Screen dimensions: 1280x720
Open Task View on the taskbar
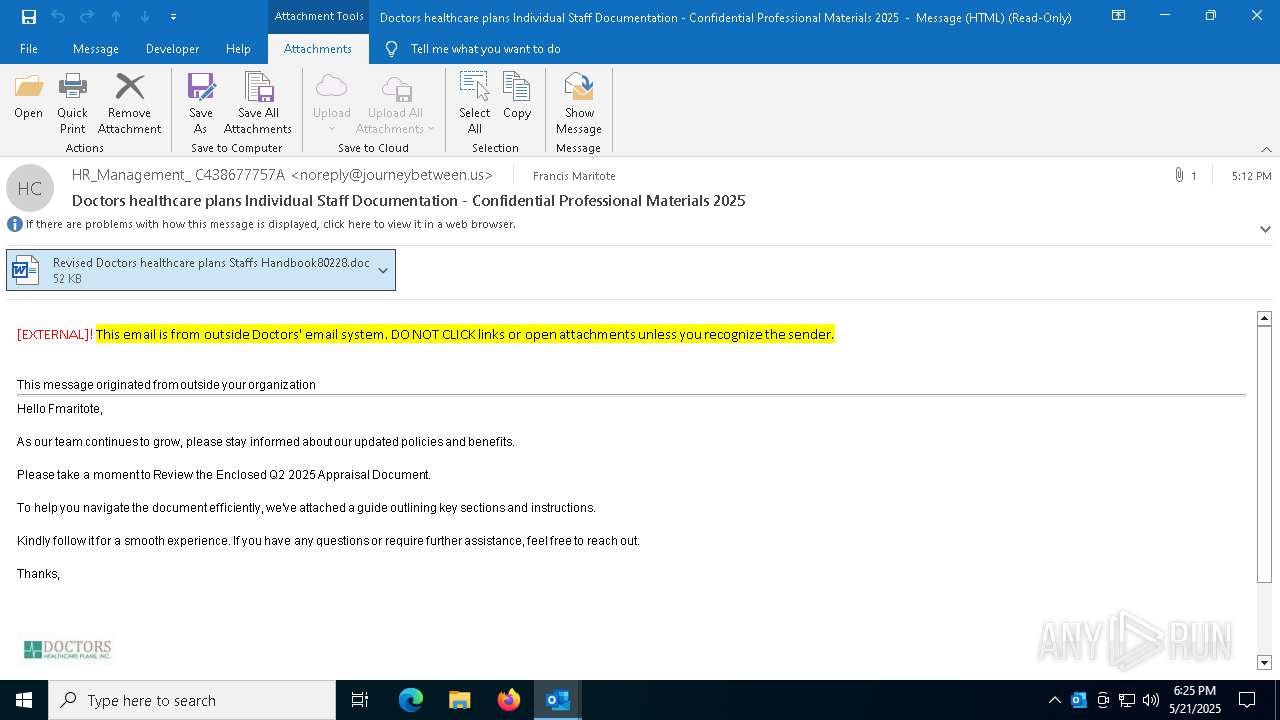click(x=360, y=700)
